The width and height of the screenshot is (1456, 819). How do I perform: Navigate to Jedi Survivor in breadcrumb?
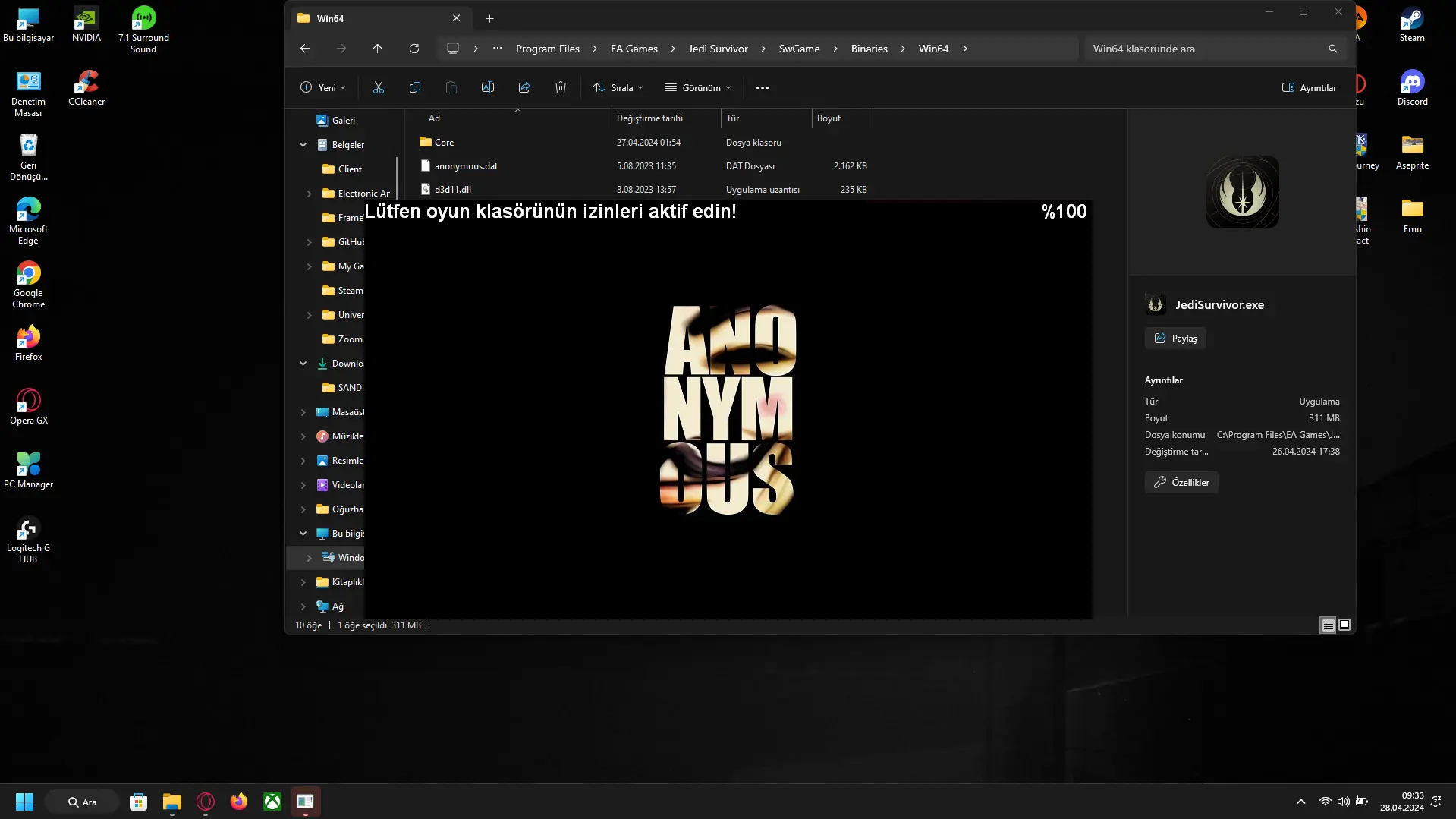[718, 49]
